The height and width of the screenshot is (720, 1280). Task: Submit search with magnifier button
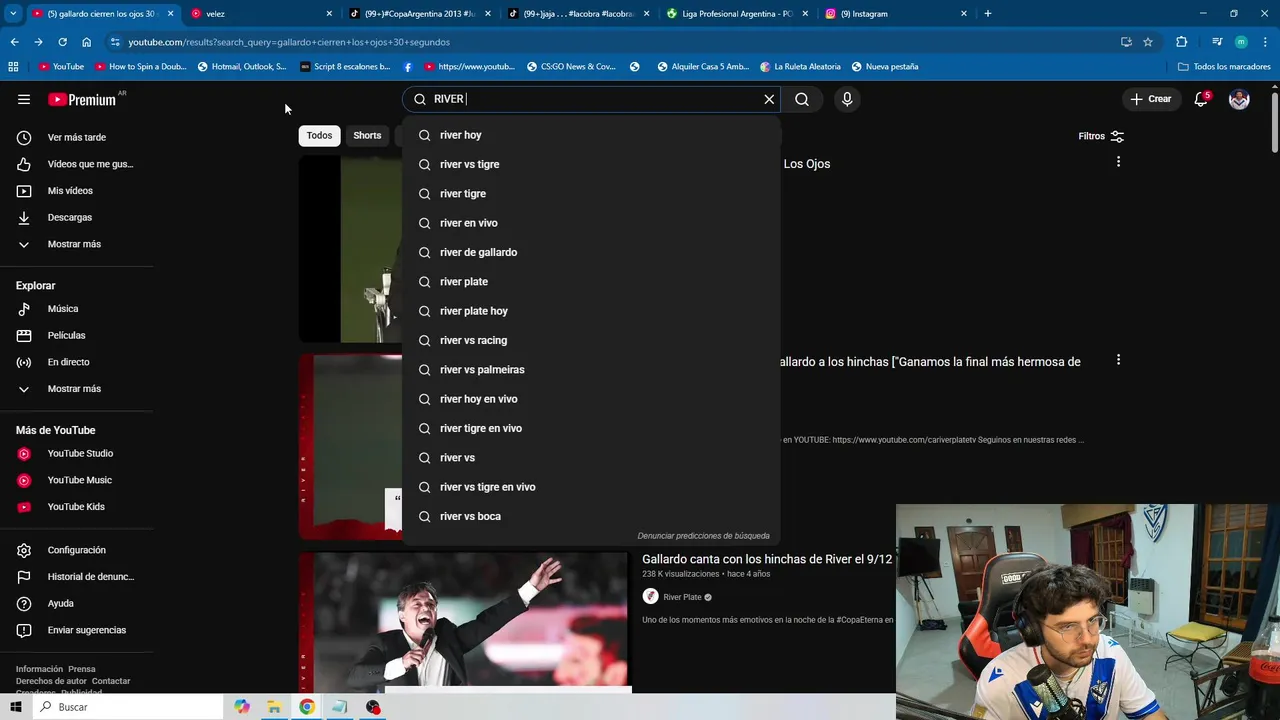802,99
